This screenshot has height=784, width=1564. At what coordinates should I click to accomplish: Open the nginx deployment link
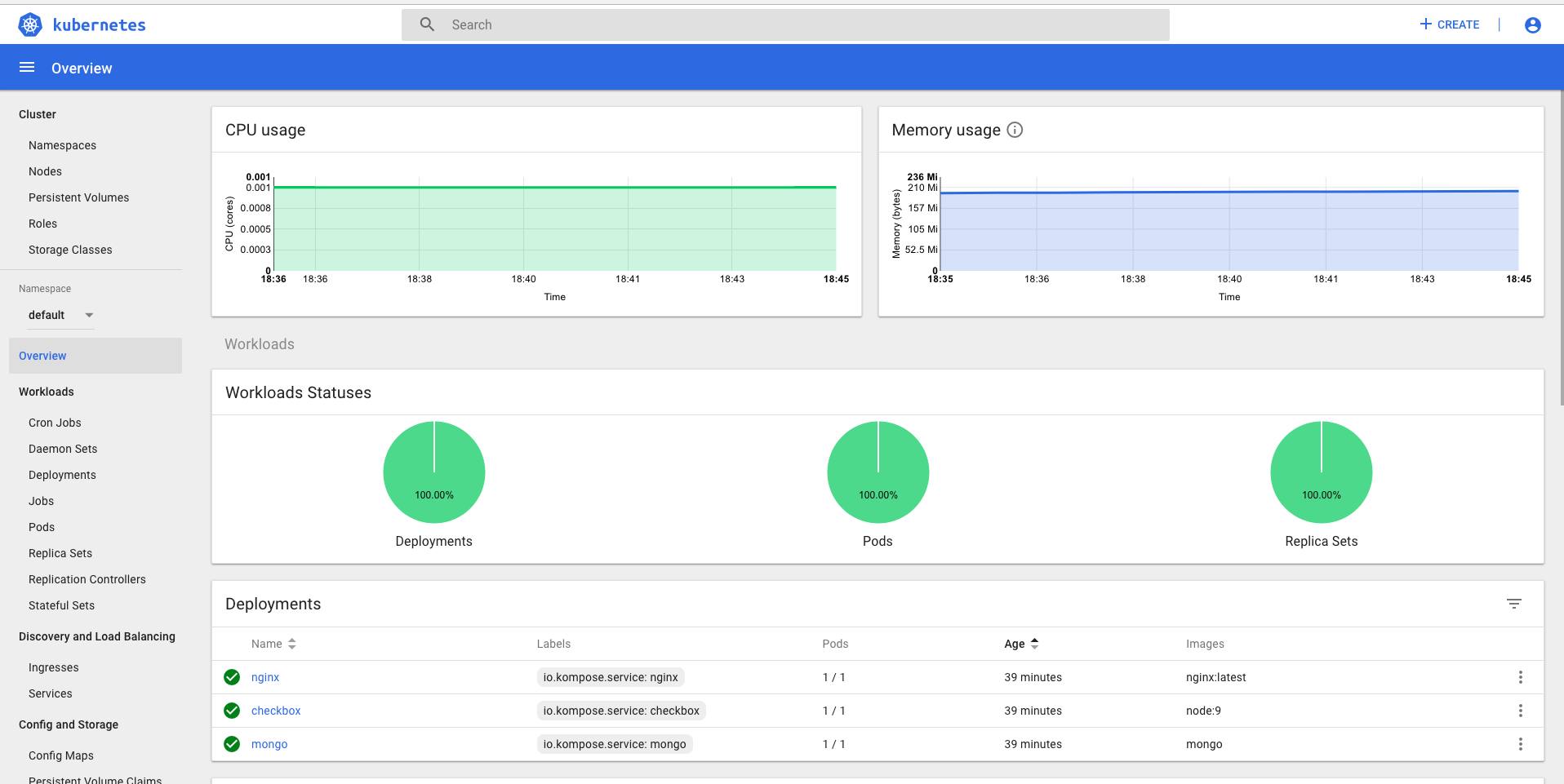[x=265, y=677]
